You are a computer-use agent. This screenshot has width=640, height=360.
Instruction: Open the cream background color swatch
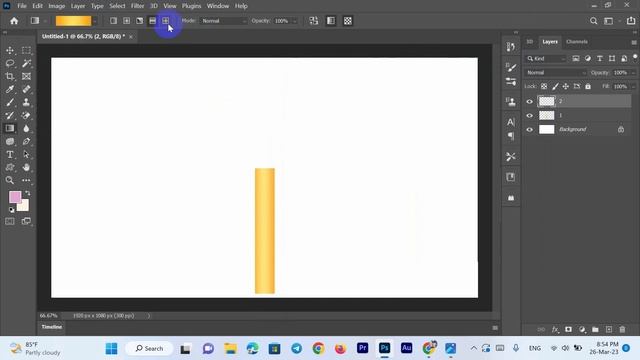pyautogui.click(x=24, y=206)
